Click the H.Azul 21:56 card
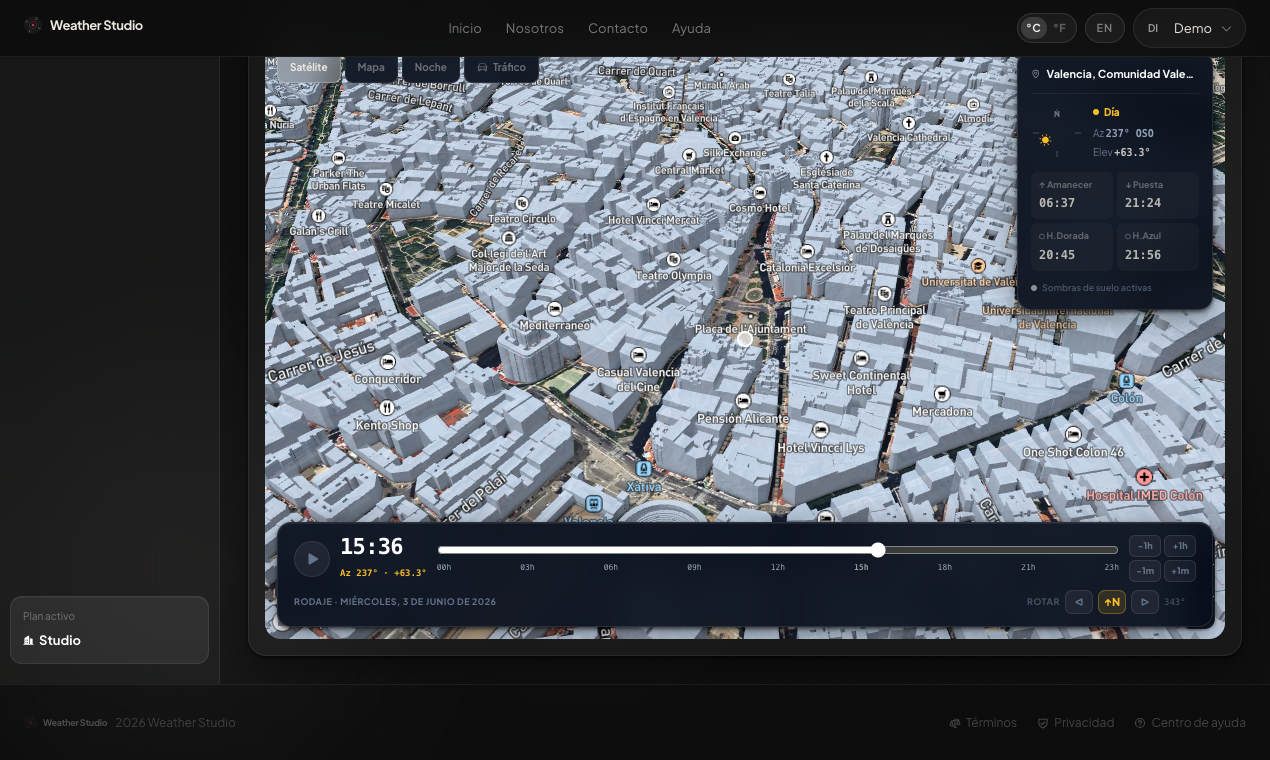 (1157, 246)
